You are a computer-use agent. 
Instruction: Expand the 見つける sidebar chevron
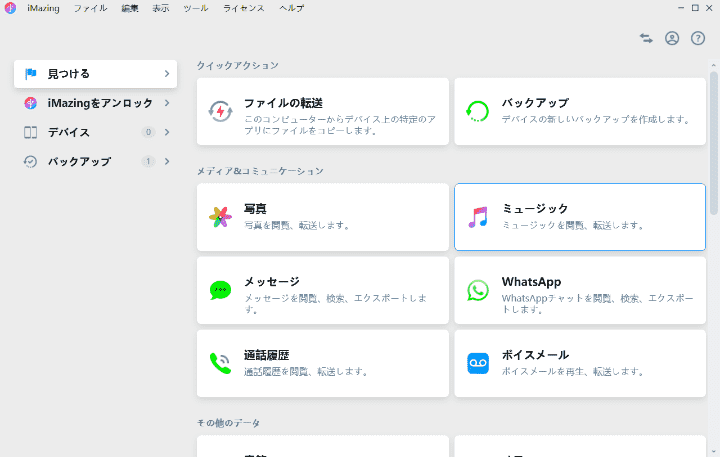click(167, 73)
